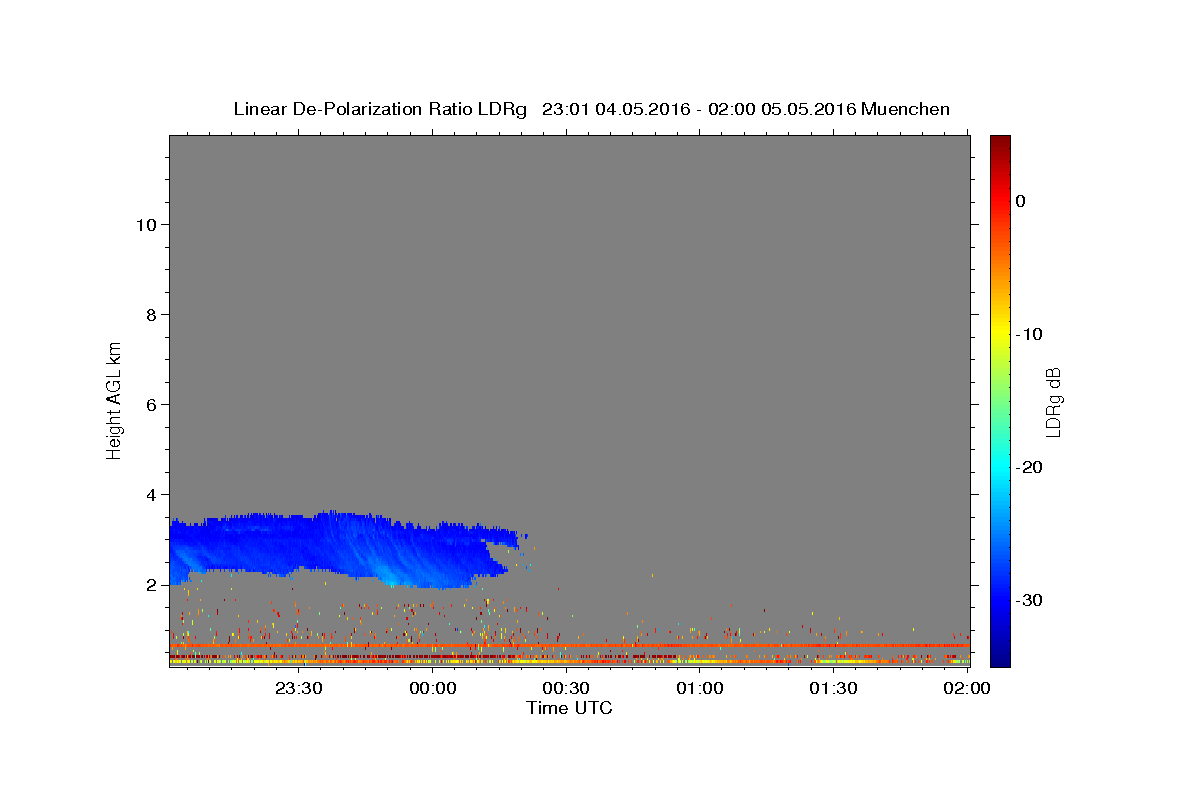
Task: Click the blue -30 dB colorbar region
Action: coord(1000,600)
